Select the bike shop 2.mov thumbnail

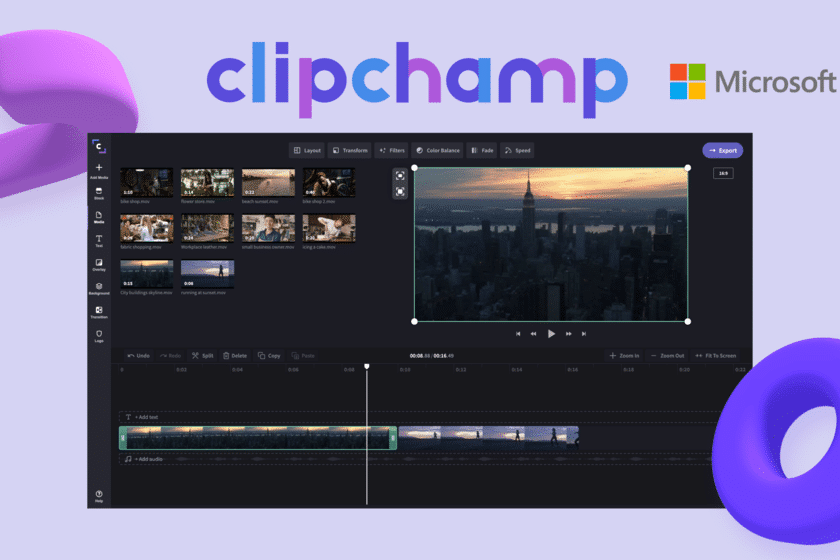tap(329, 182)
